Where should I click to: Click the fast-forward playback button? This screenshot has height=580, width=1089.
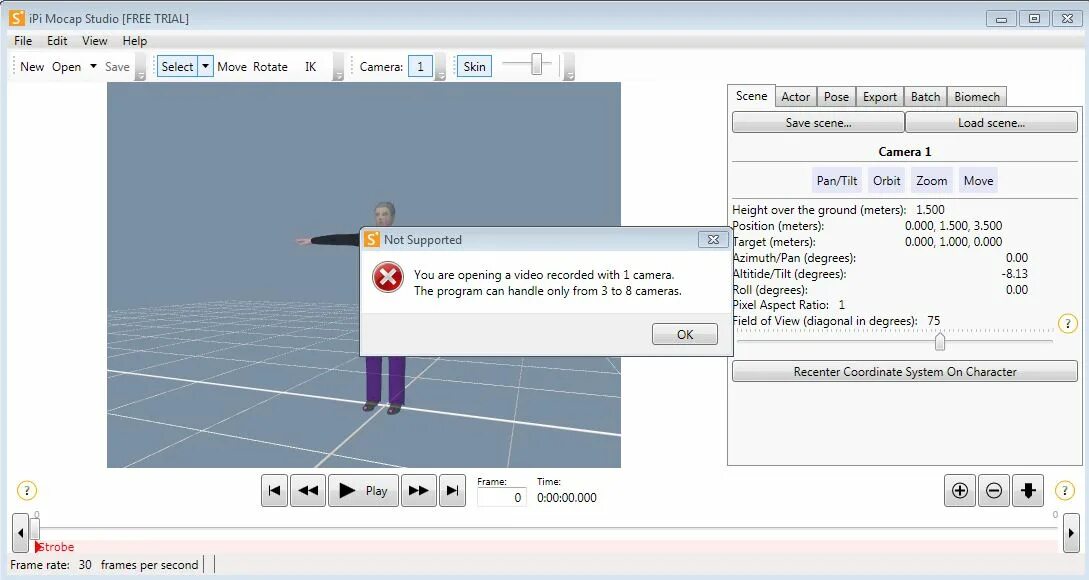pyautogui.click(x=419, y=491)
